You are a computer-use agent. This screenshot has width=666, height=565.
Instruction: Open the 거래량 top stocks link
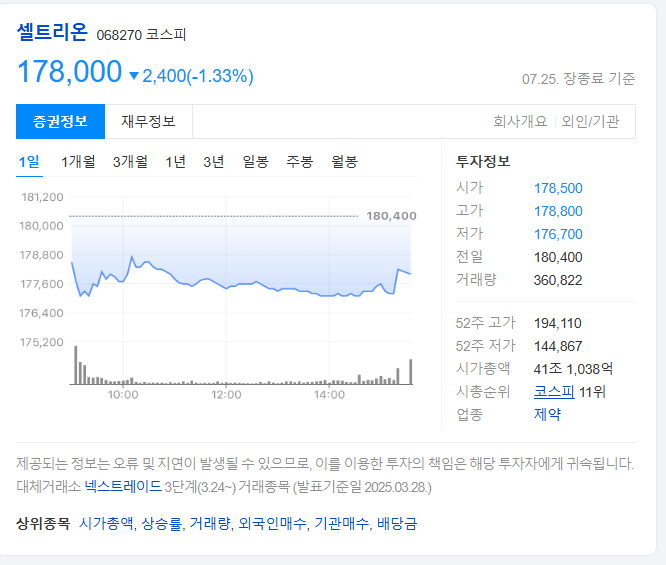click(210, 523)
